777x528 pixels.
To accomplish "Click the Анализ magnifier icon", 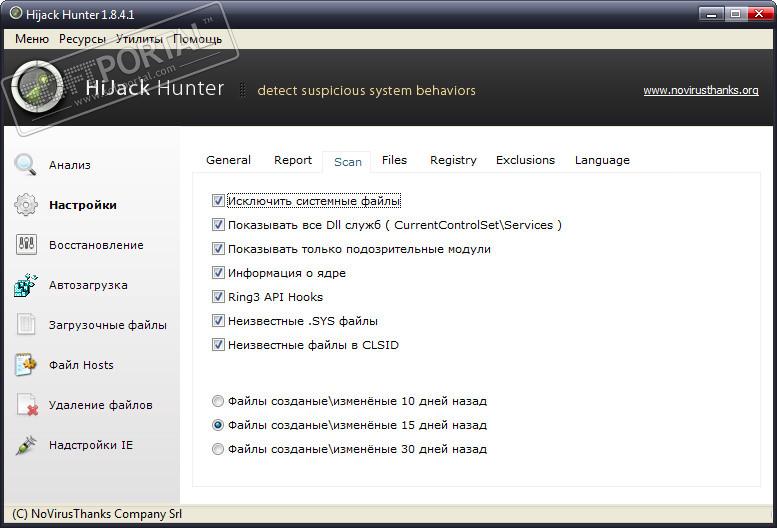I will pos(25,165).
